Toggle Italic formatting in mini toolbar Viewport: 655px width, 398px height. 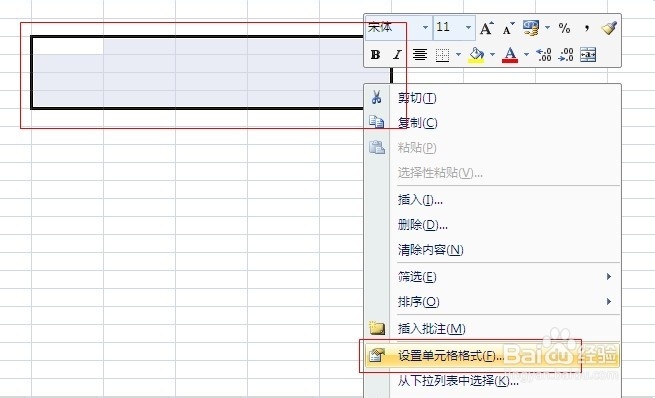397,55
